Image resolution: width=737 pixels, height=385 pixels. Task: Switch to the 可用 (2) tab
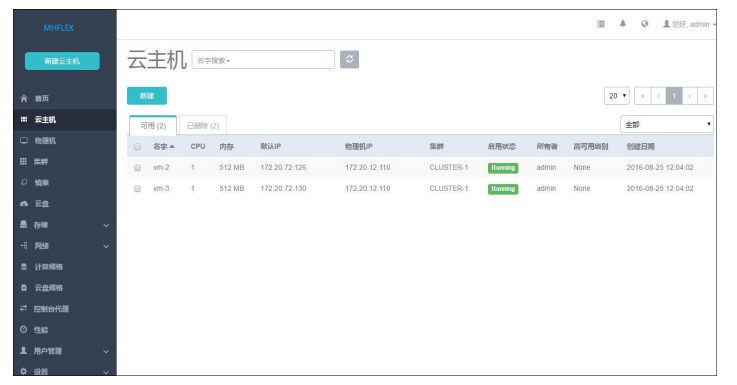click(153, 126)
